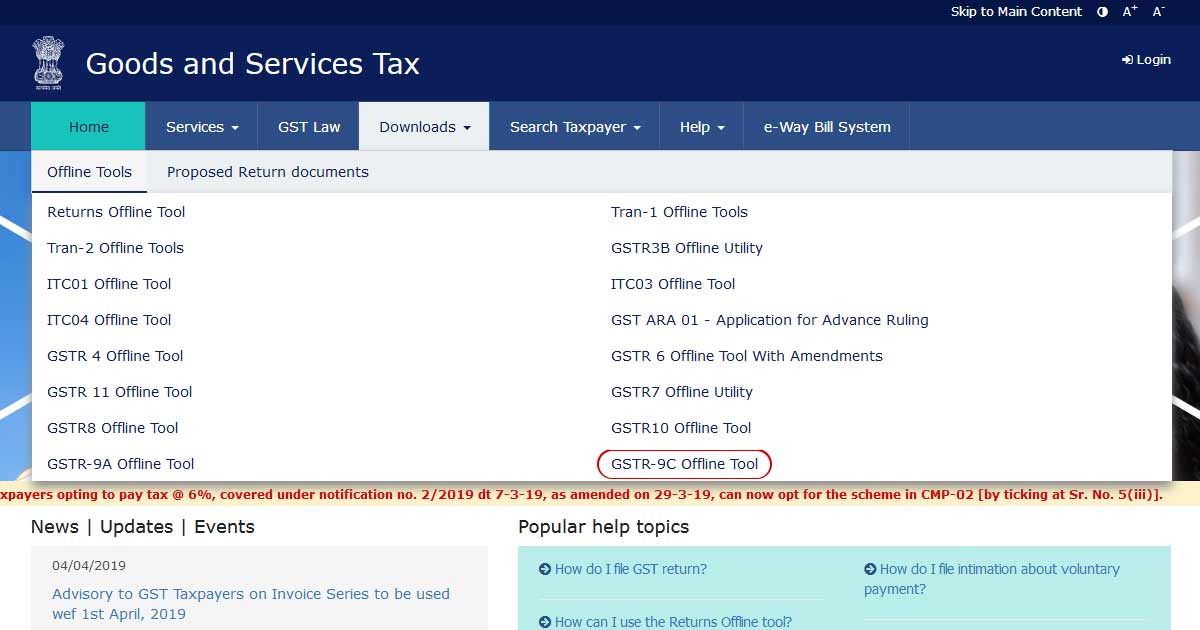1200x630 pixels.
Task: Increase font size using the A+ icon
Action: 1129,11
